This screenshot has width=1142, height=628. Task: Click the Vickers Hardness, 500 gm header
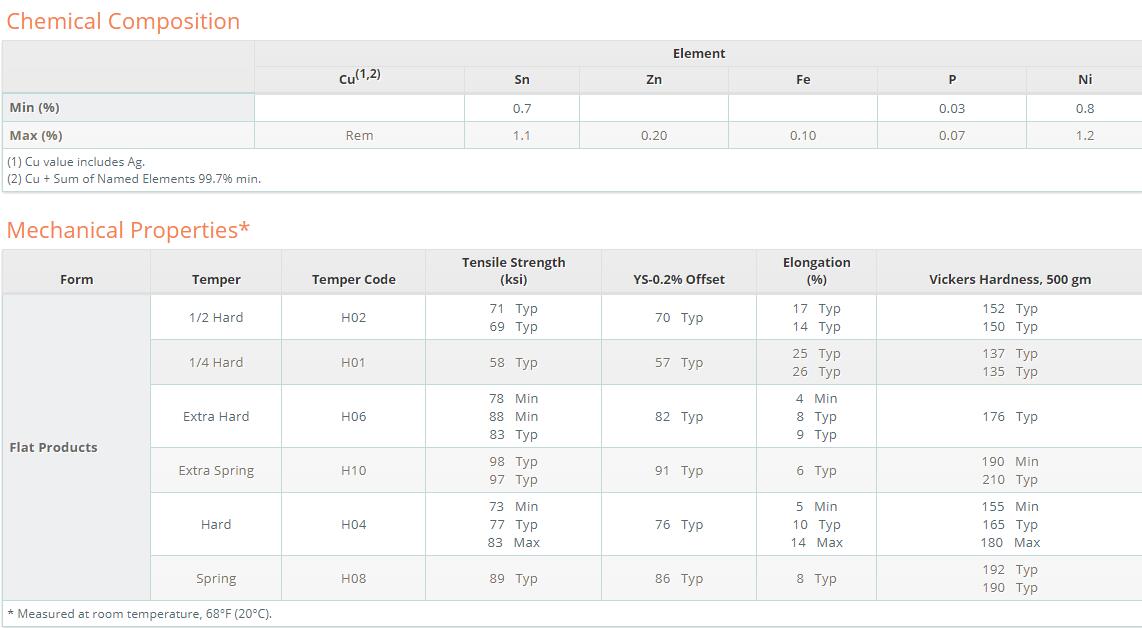coord(1009,279)
